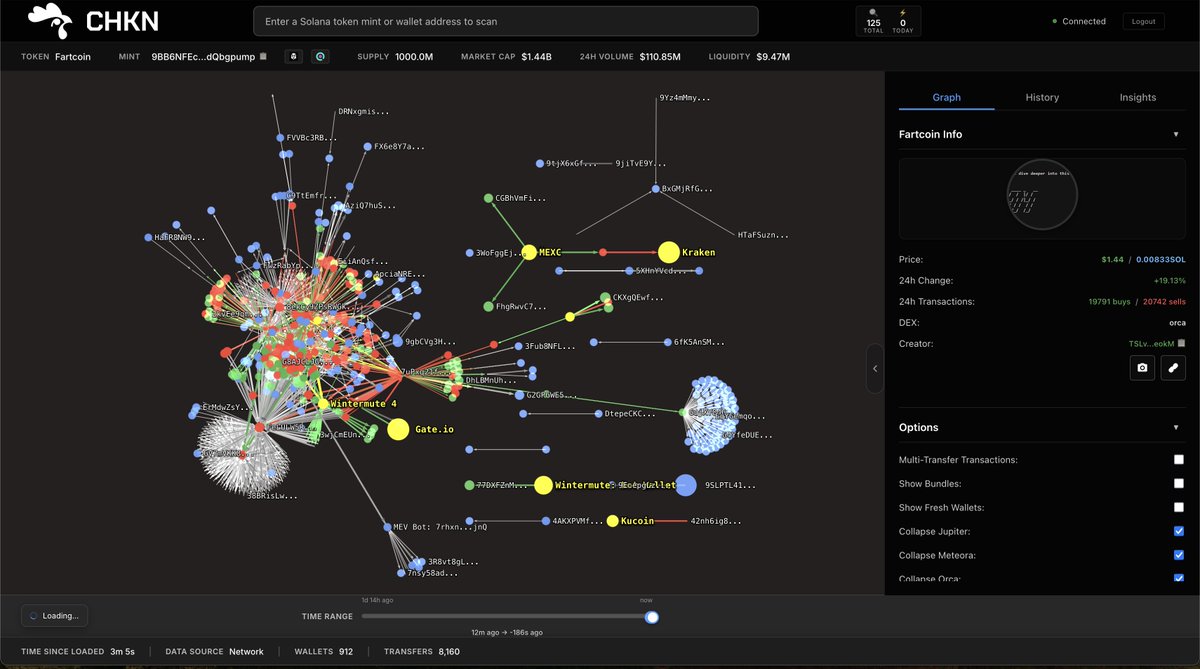Viewport: 1200px width, 669px height.
Task: Click the CHKN rooster logo
Action: 50,20
